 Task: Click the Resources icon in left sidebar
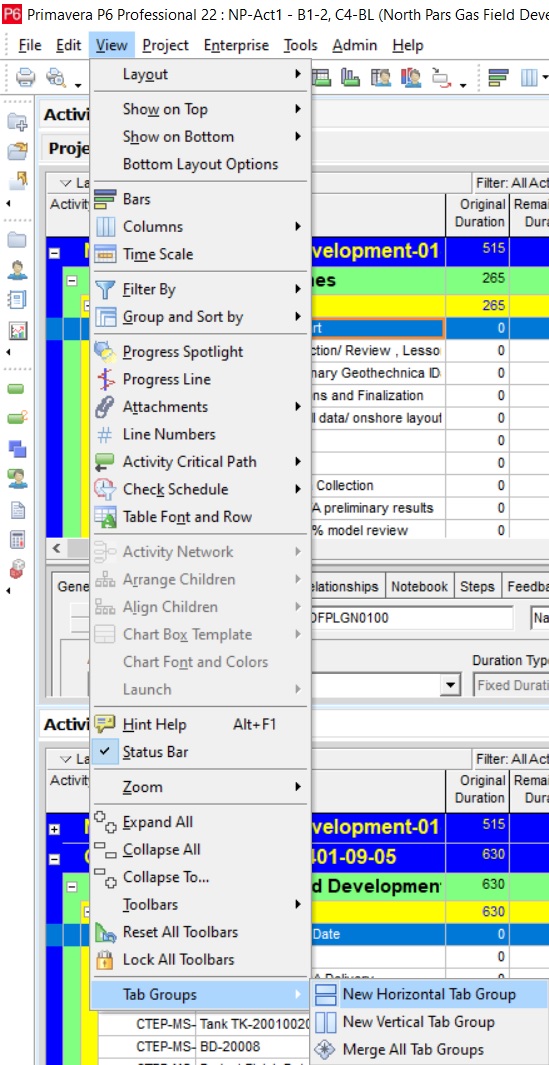(17, 270)
